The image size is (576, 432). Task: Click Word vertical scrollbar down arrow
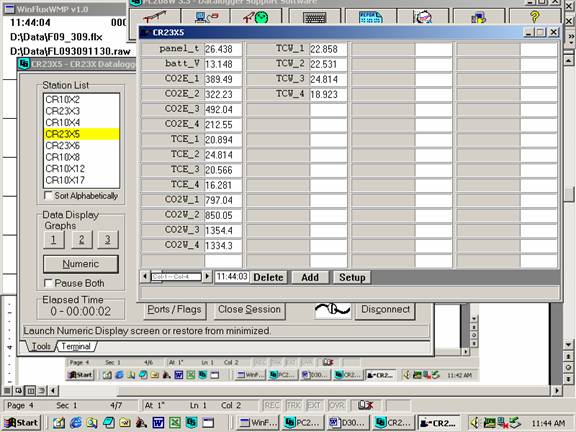coord(568,345)
